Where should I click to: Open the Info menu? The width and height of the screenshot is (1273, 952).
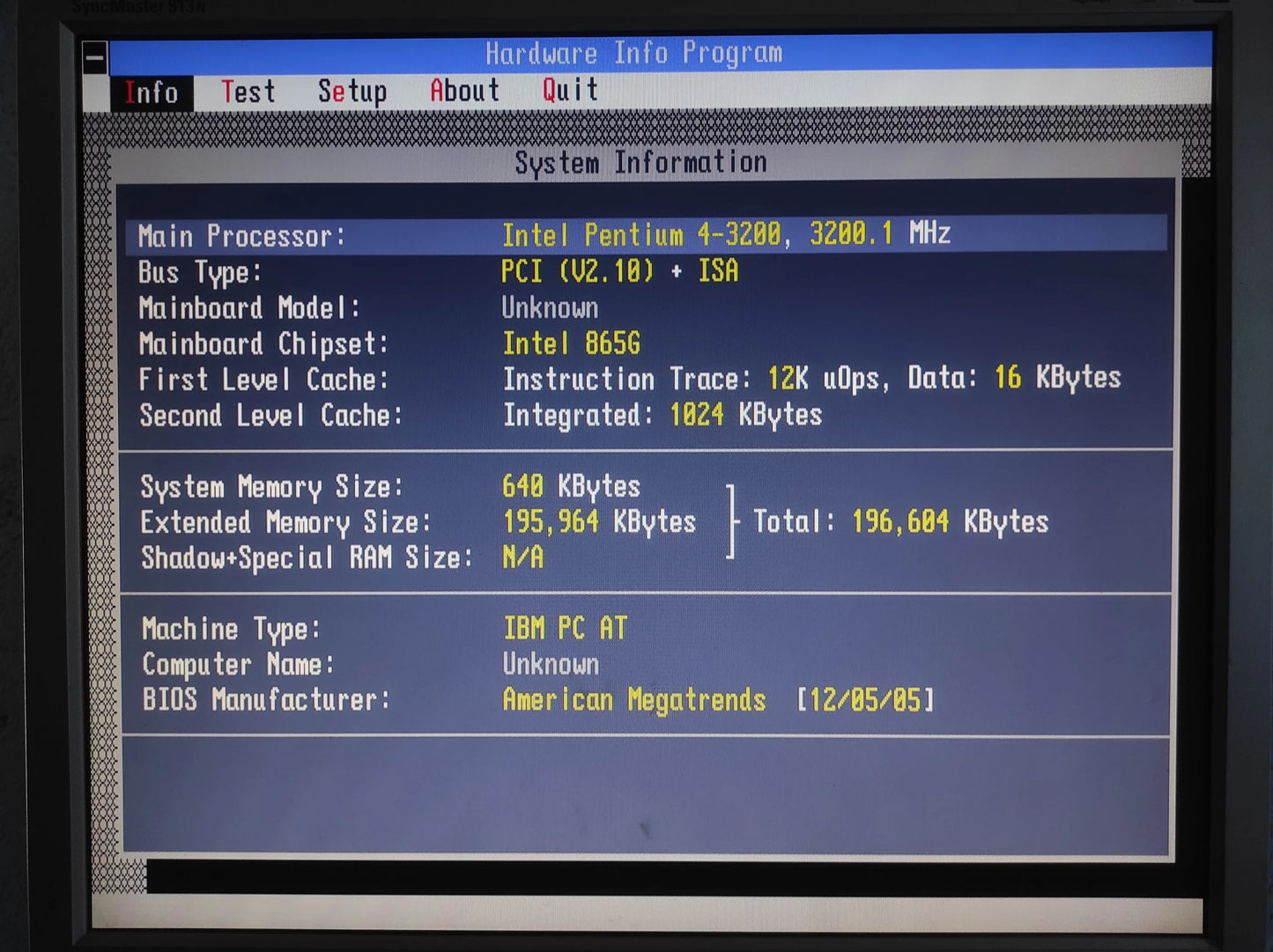coord(152,92)
